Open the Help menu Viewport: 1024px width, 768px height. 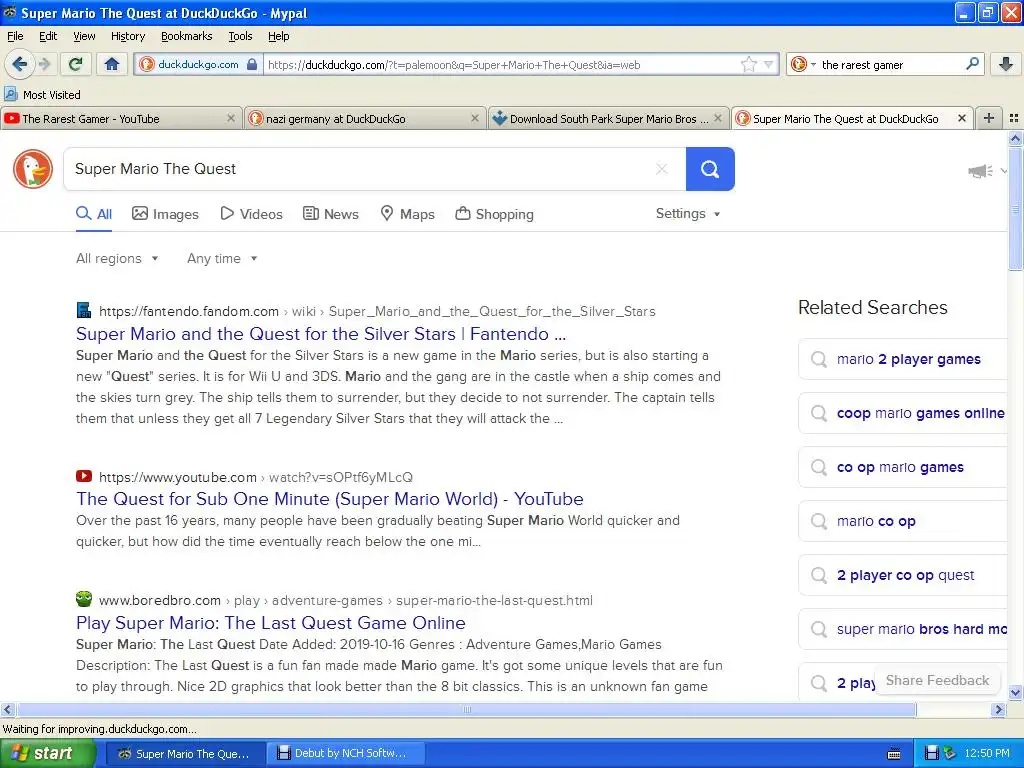tap(278, 36)
